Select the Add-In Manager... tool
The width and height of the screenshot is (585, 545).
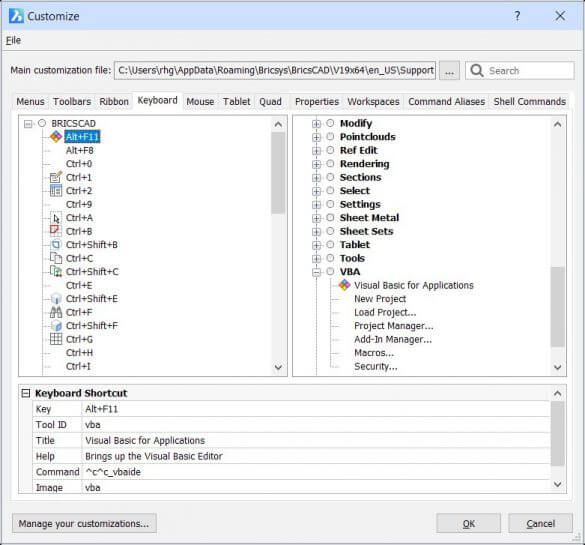pos(393,339)
